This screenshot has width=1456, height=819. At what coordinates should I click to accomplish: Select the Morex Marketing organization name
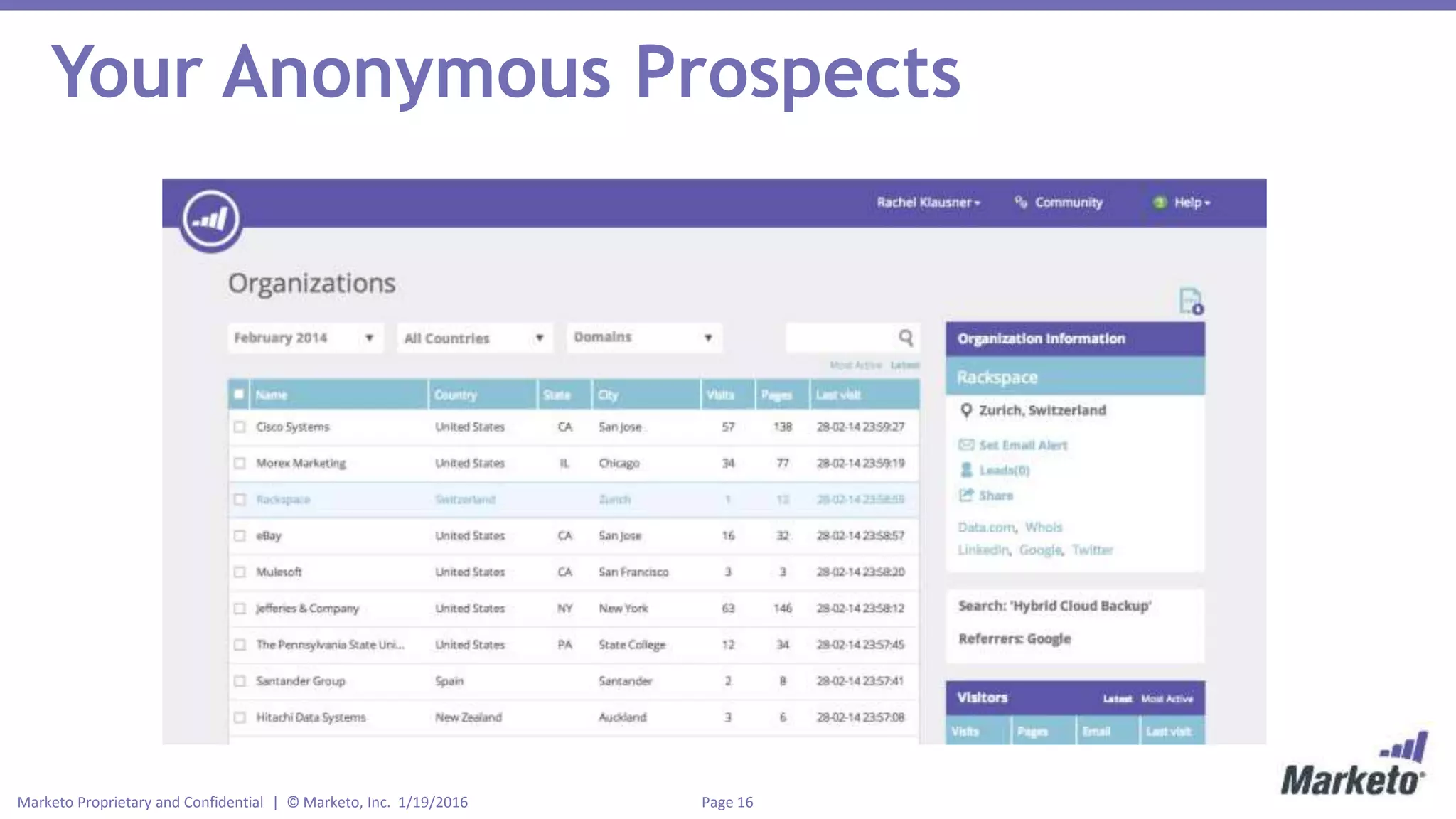(301, 464)
